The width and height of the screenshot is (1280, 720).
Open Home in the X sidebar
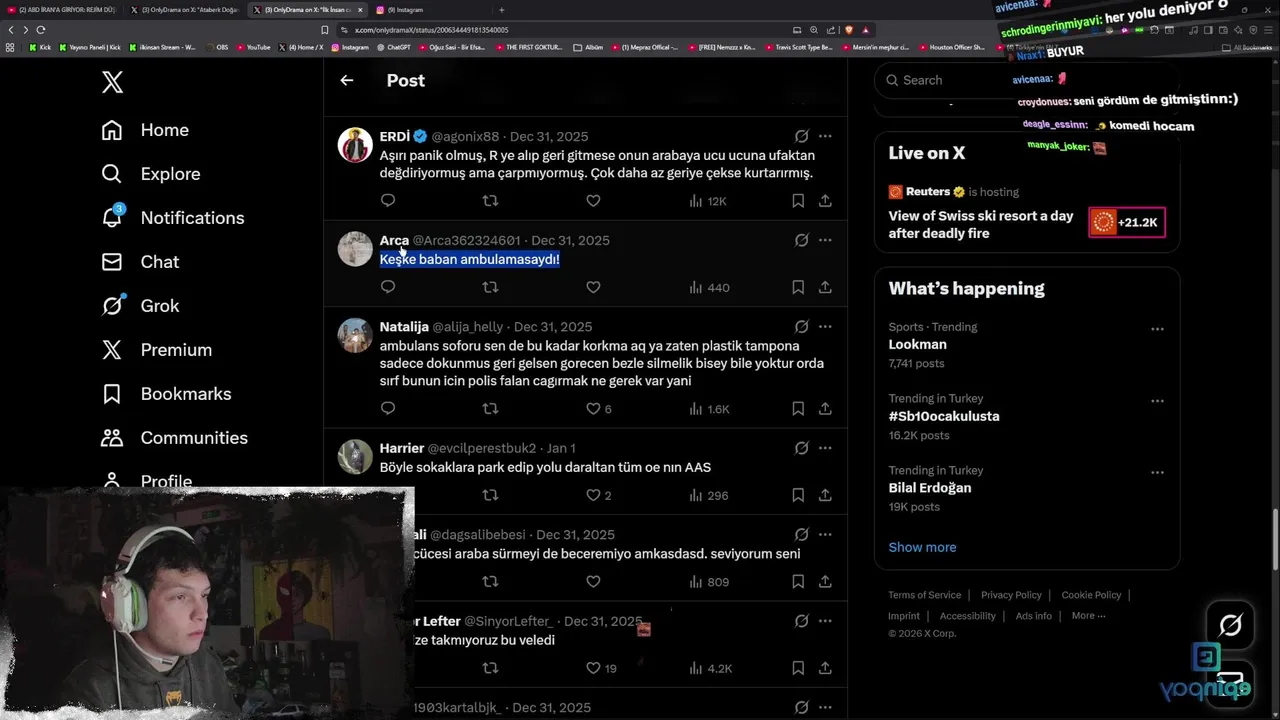pyautogui.click(x=145, y=130)
